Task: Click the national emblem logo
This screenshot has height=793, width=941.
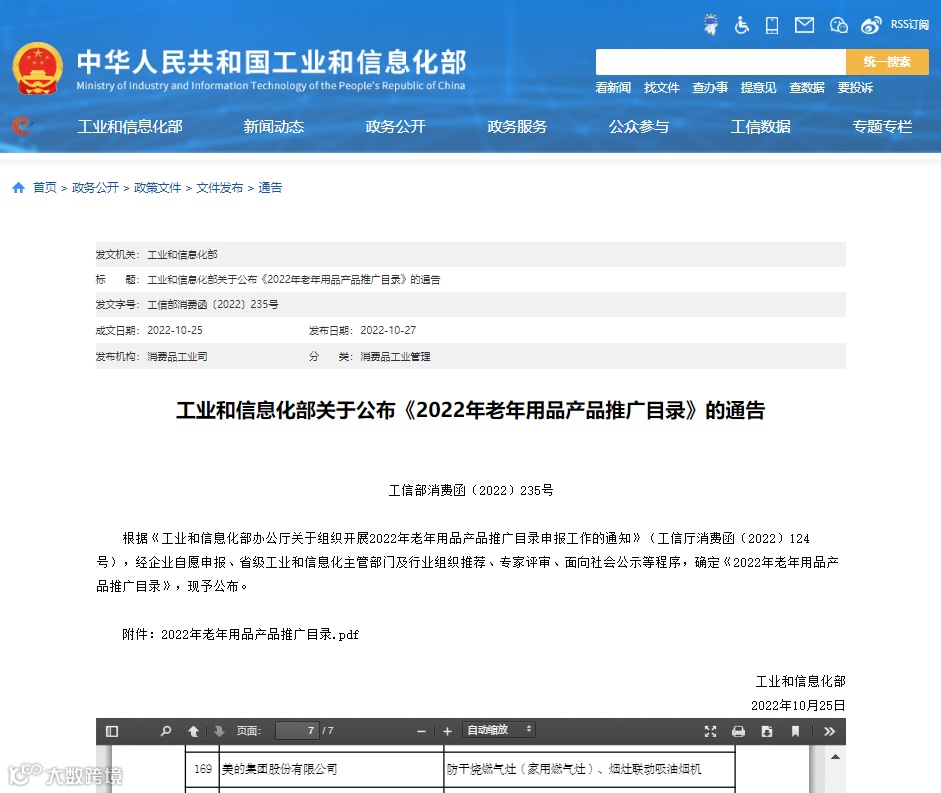Action: [38, 68]
